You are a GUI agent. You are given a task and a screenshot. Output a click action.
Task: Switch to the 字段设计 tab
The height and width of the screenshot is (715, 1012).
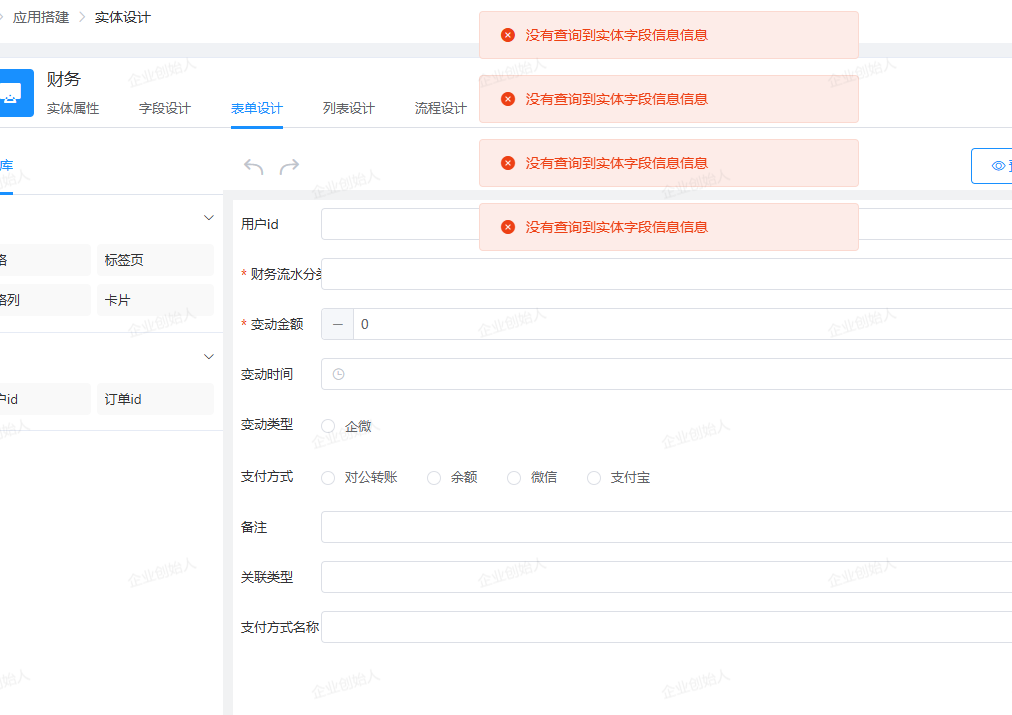[164, 108]
